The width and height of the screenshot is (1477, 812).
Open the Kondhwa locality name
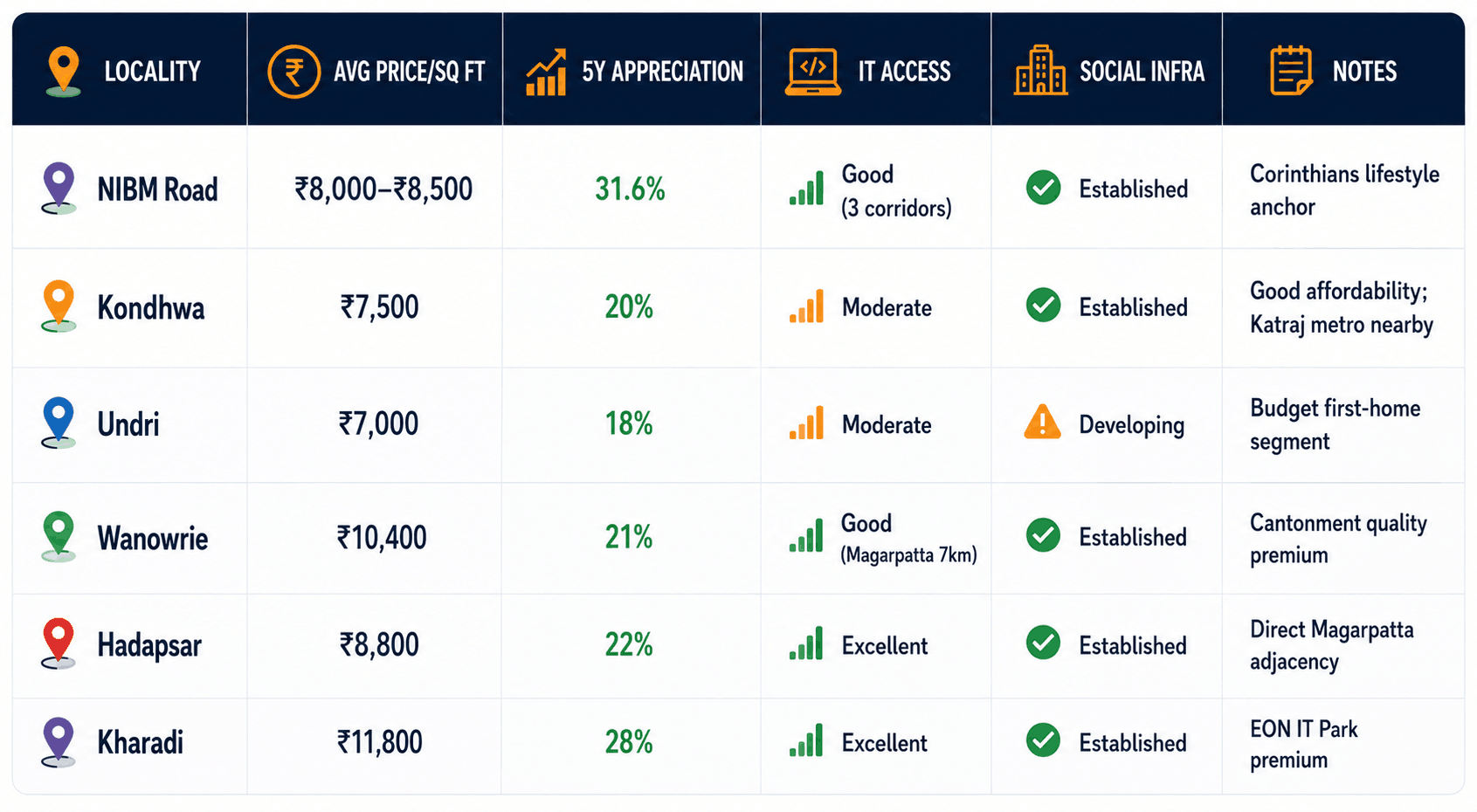pyautogui.click(x=151, y=308)
